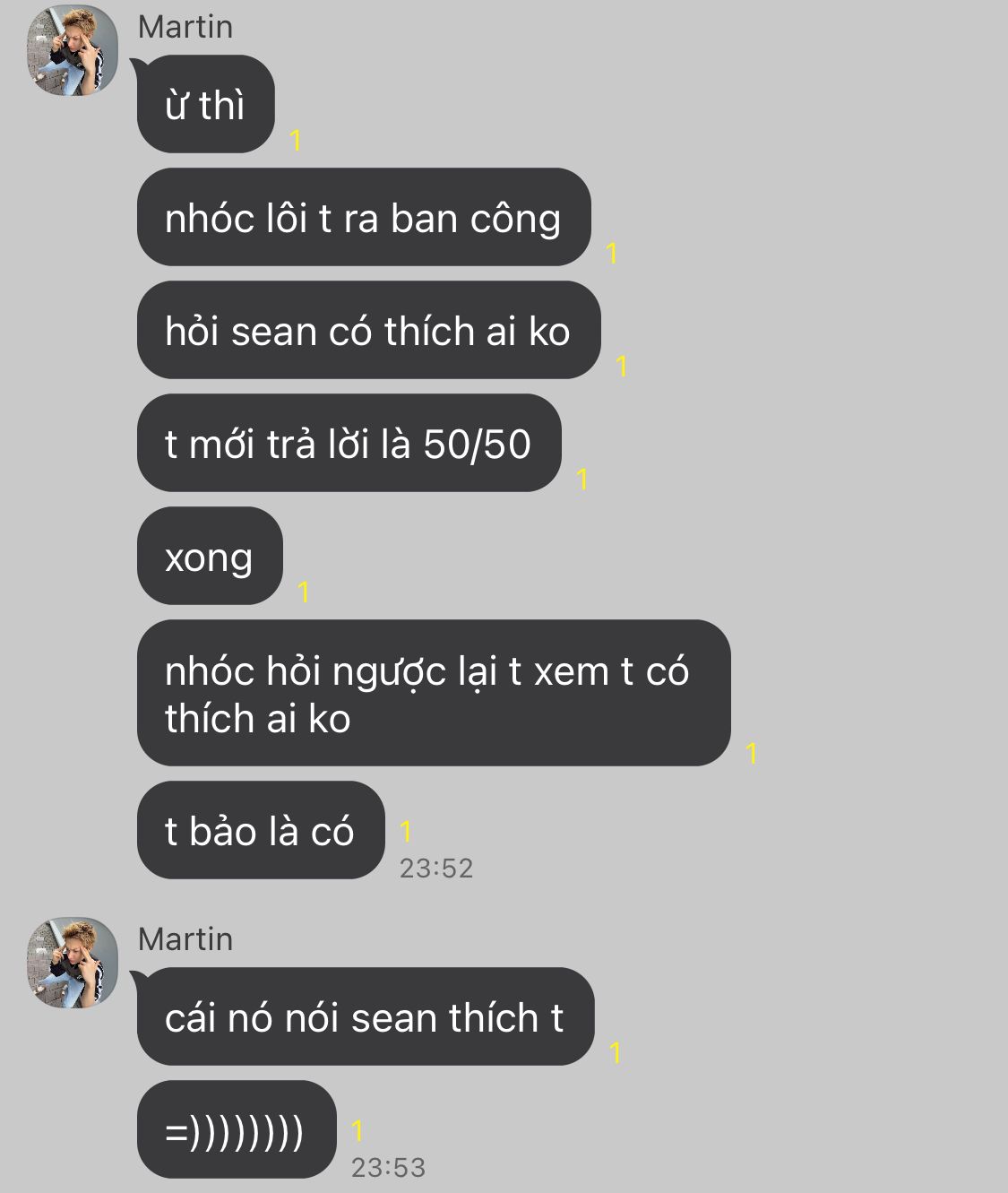Tap the 'hỏi sean có thích ai ko' message
The width and height of the screenshot is (1008, 1193).
pyautogui.click(x=368, y=330)
